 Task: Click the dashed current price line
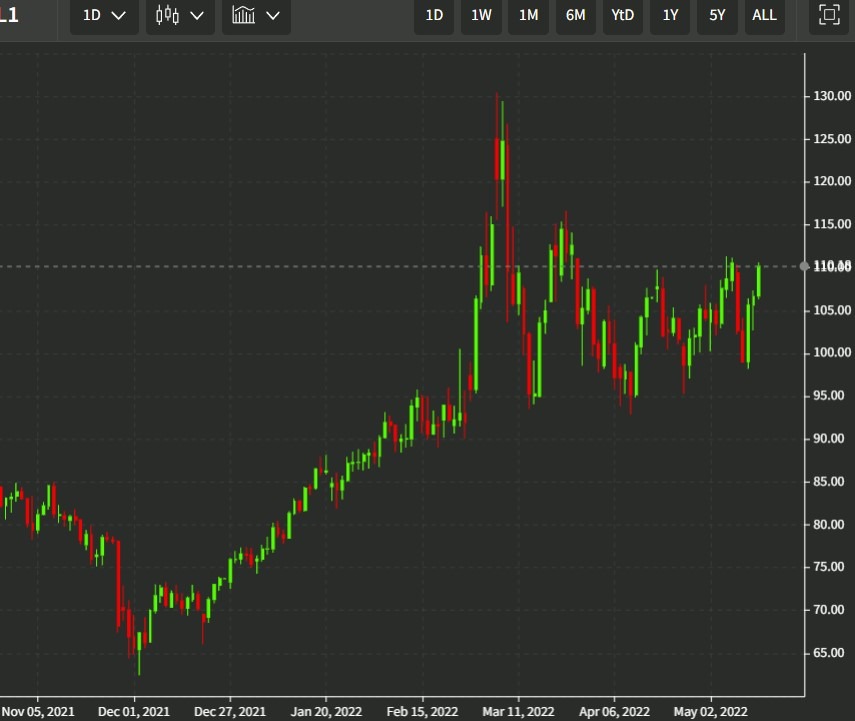pyautogui.click(x=300, y=266)
